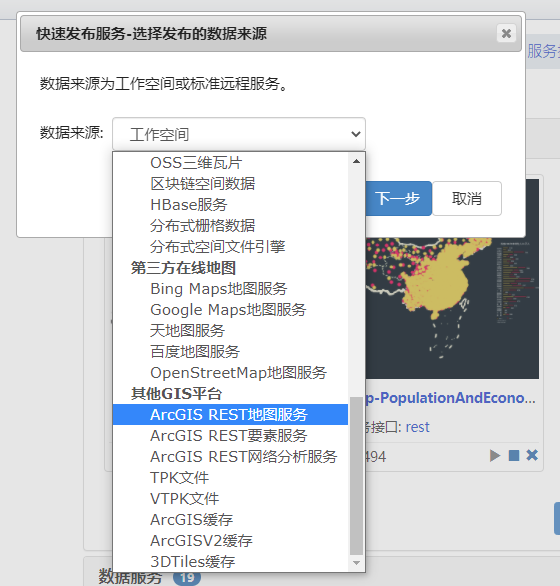Viewport: 560px width, 586px height.
Task: Open the China population map thumbnail
Action: point(452,308)
